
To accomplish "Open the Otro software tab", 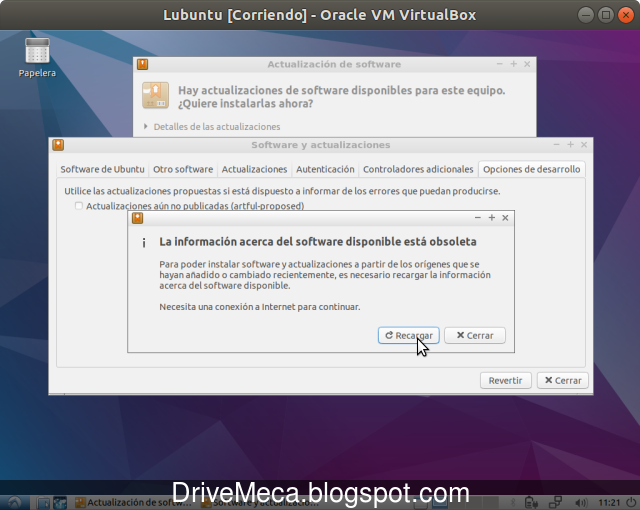I will tap(183, 169).
